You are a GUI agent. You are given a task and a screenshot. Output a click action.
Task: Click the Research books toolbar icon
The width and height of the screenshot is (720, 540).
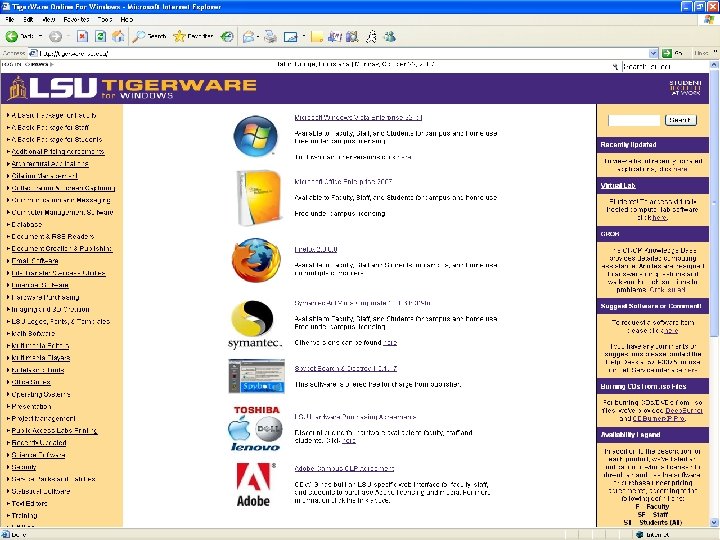(x=352, y=36)
